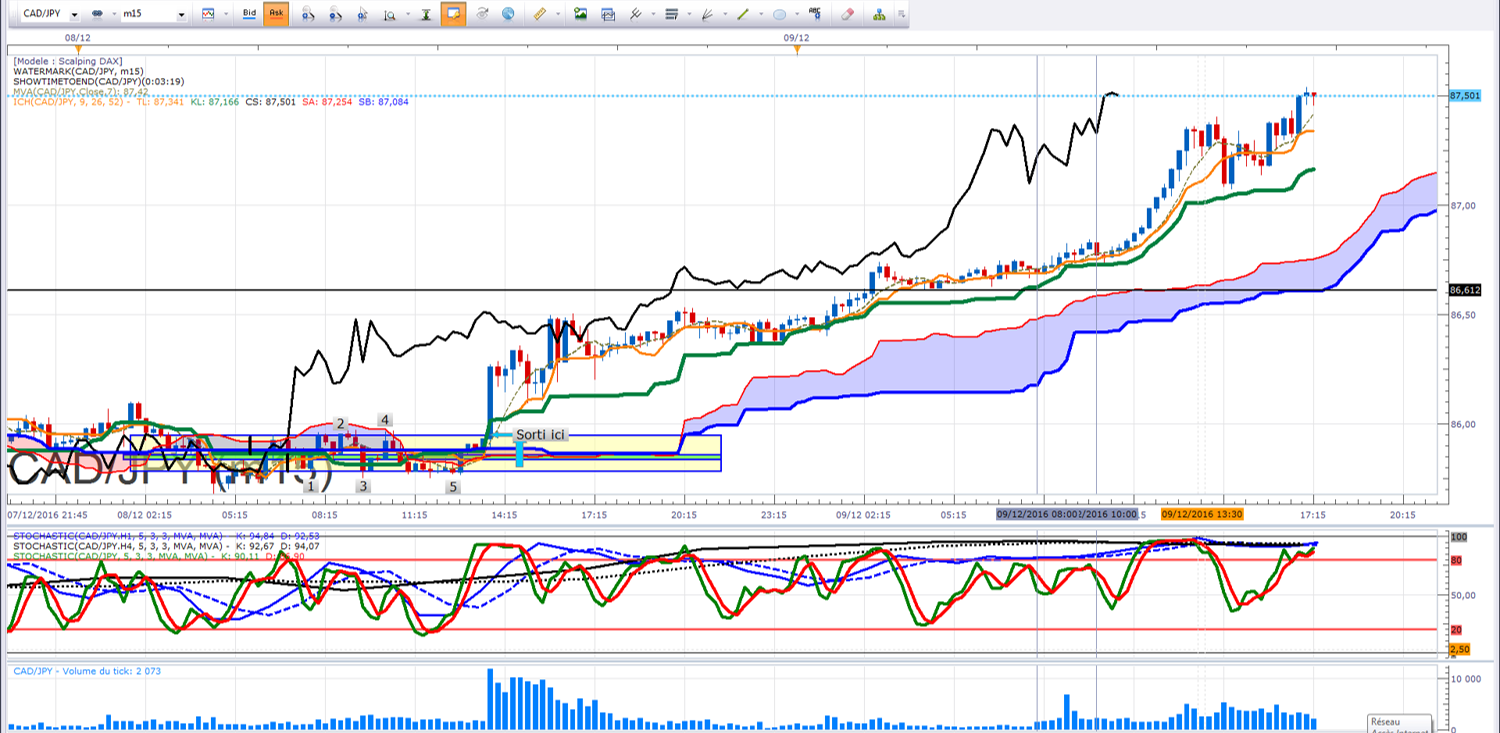The width and height of the screenshot is (1500, 733).
Task: Click the orange 09/12/2016 13:30 time marker
Action: (1201, 514)
